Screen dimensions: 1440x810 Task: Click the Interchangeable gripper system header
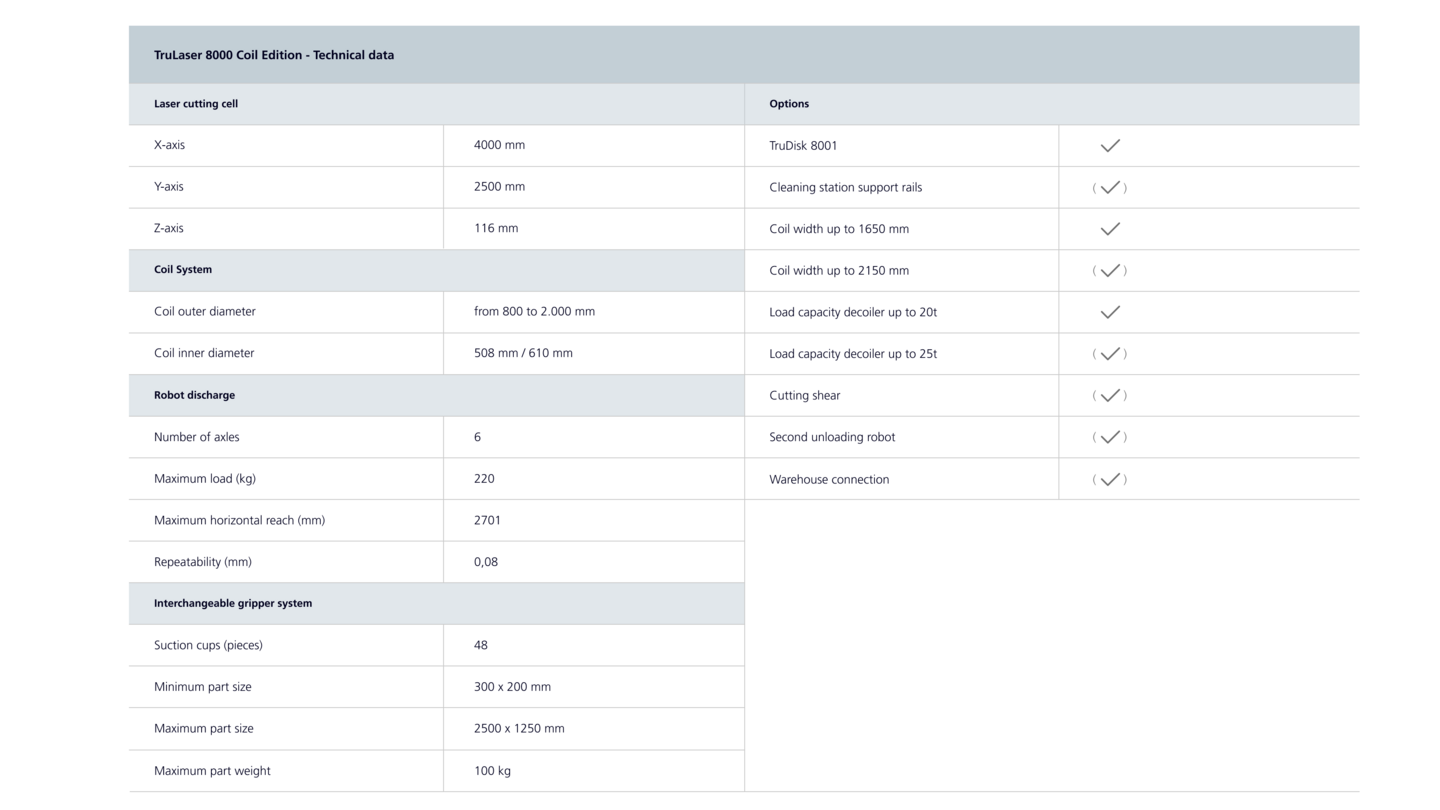(233, 603)
